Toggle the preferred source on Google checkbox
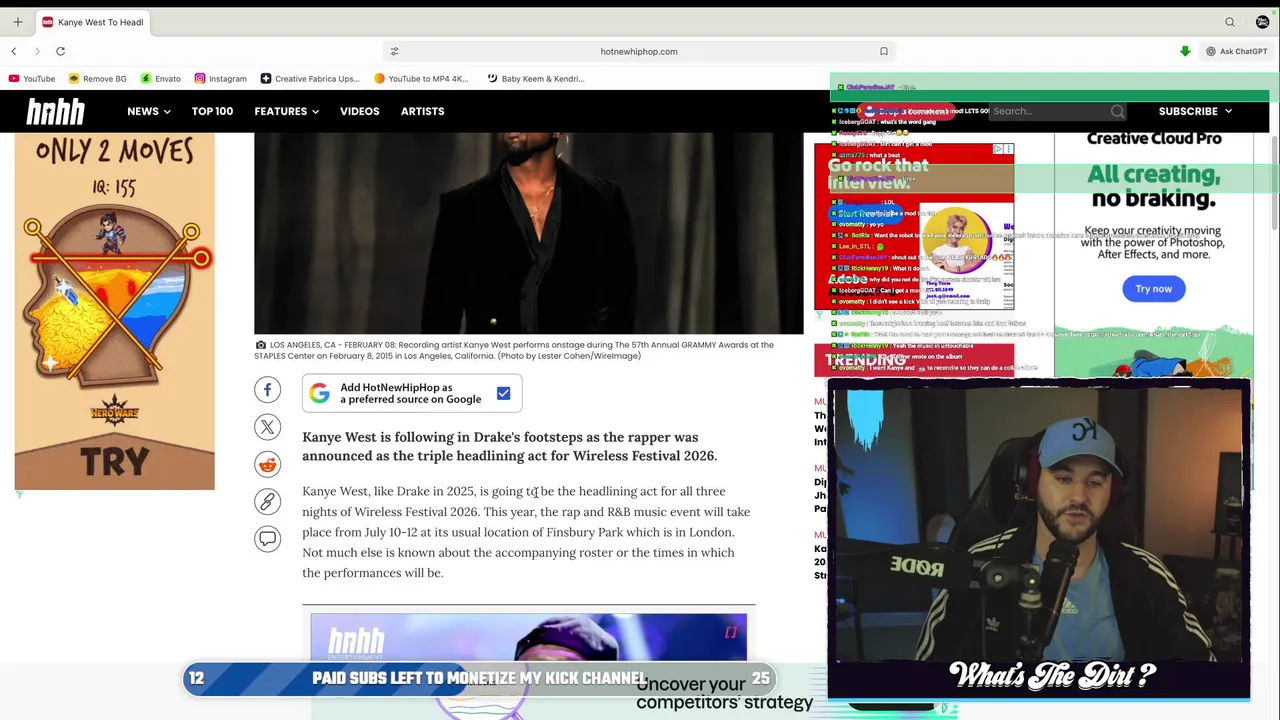The image size is (1280, 720). click(x=503, y=393)
